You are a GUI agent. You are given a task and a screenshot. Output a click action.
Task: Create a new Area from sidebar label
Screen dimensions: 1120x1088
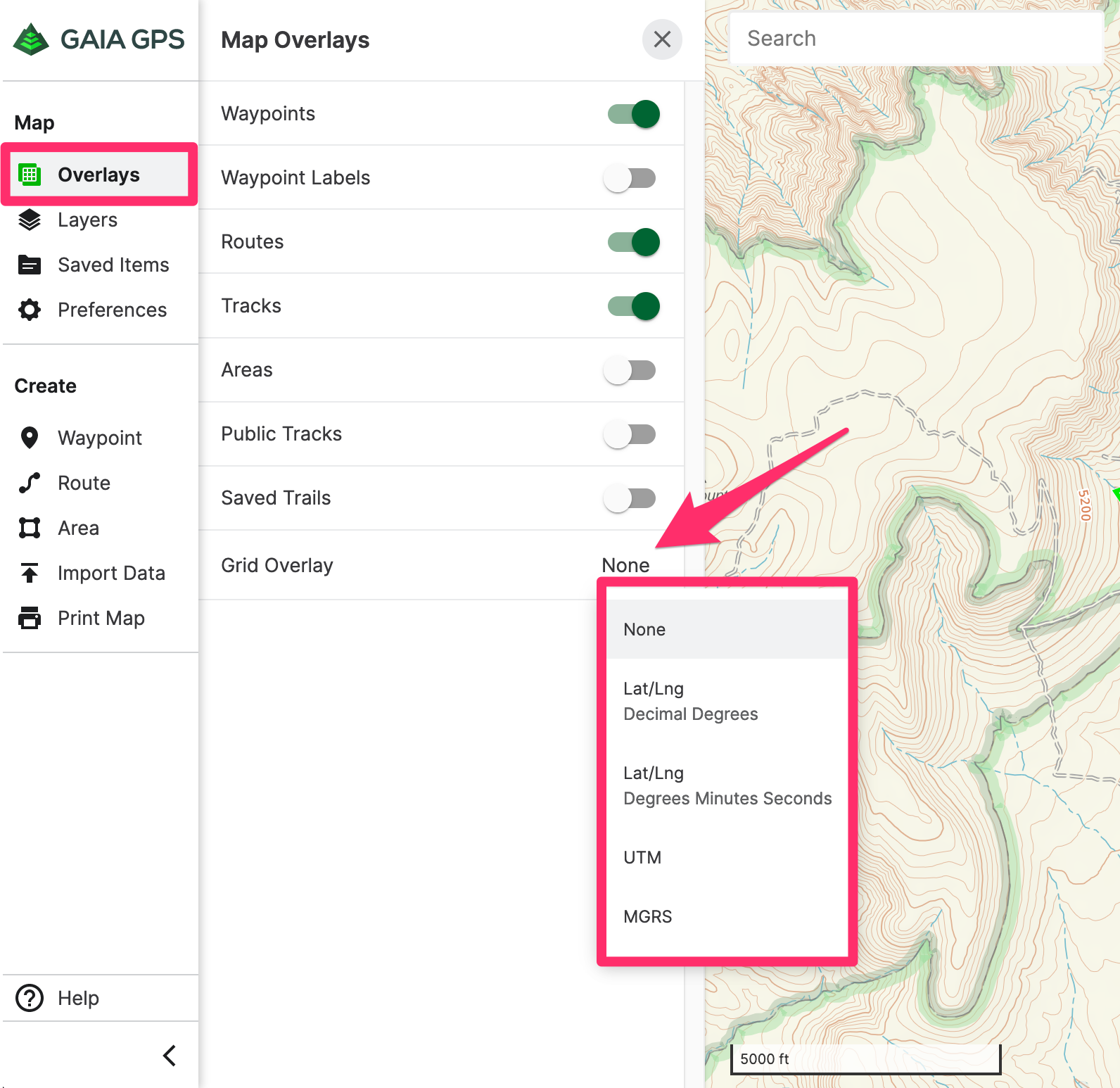pos(78,528)
